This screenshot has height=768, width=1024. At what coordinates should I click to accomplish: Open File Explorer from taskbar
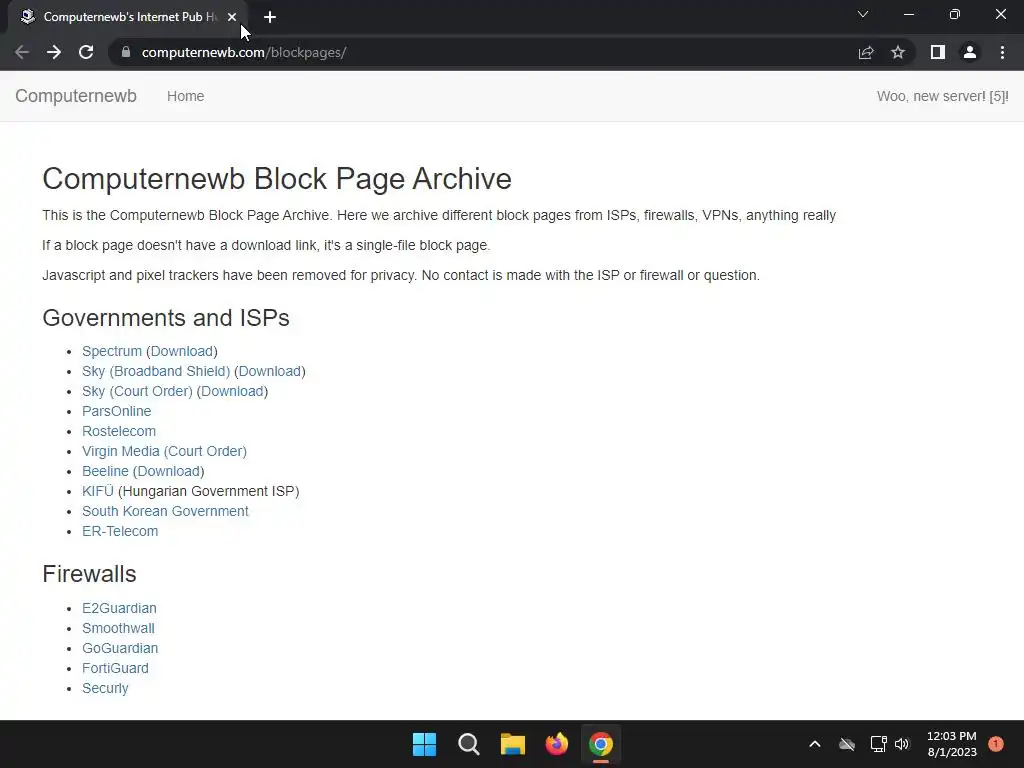[513, 744]
